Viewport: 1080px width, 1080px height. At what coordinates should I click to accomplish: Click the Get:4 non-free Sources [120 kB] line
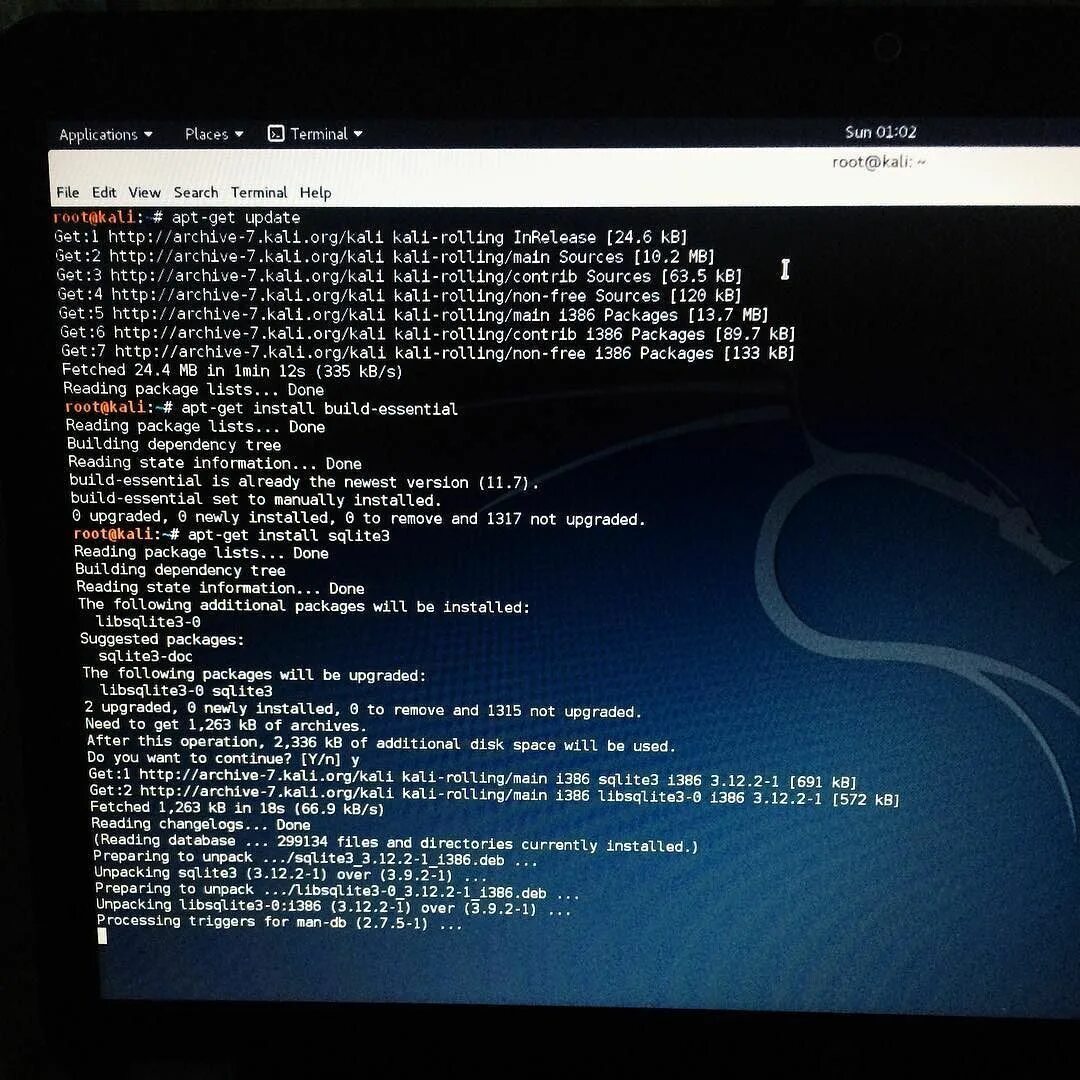click(399, 295)
